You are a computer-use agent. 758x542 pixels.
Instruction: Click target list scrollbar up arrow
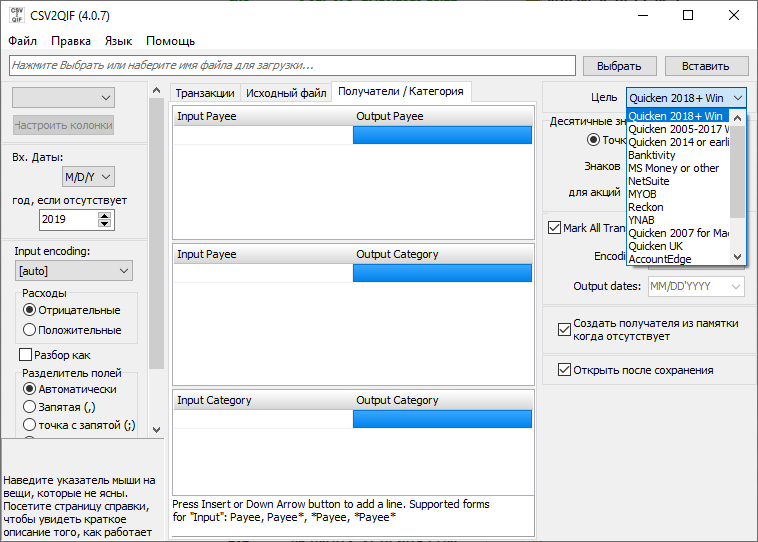coord(737,118)
